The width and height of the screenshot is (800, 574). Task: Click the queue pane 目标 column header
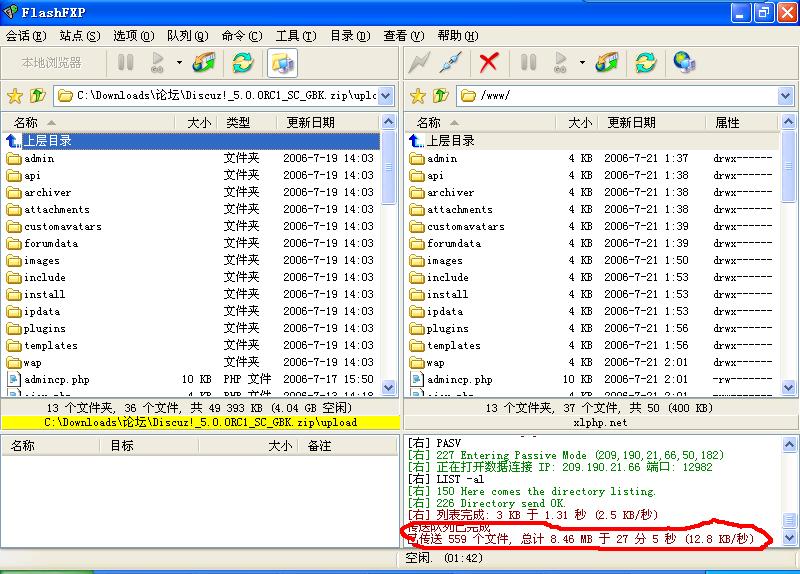[x=148, y=446]
